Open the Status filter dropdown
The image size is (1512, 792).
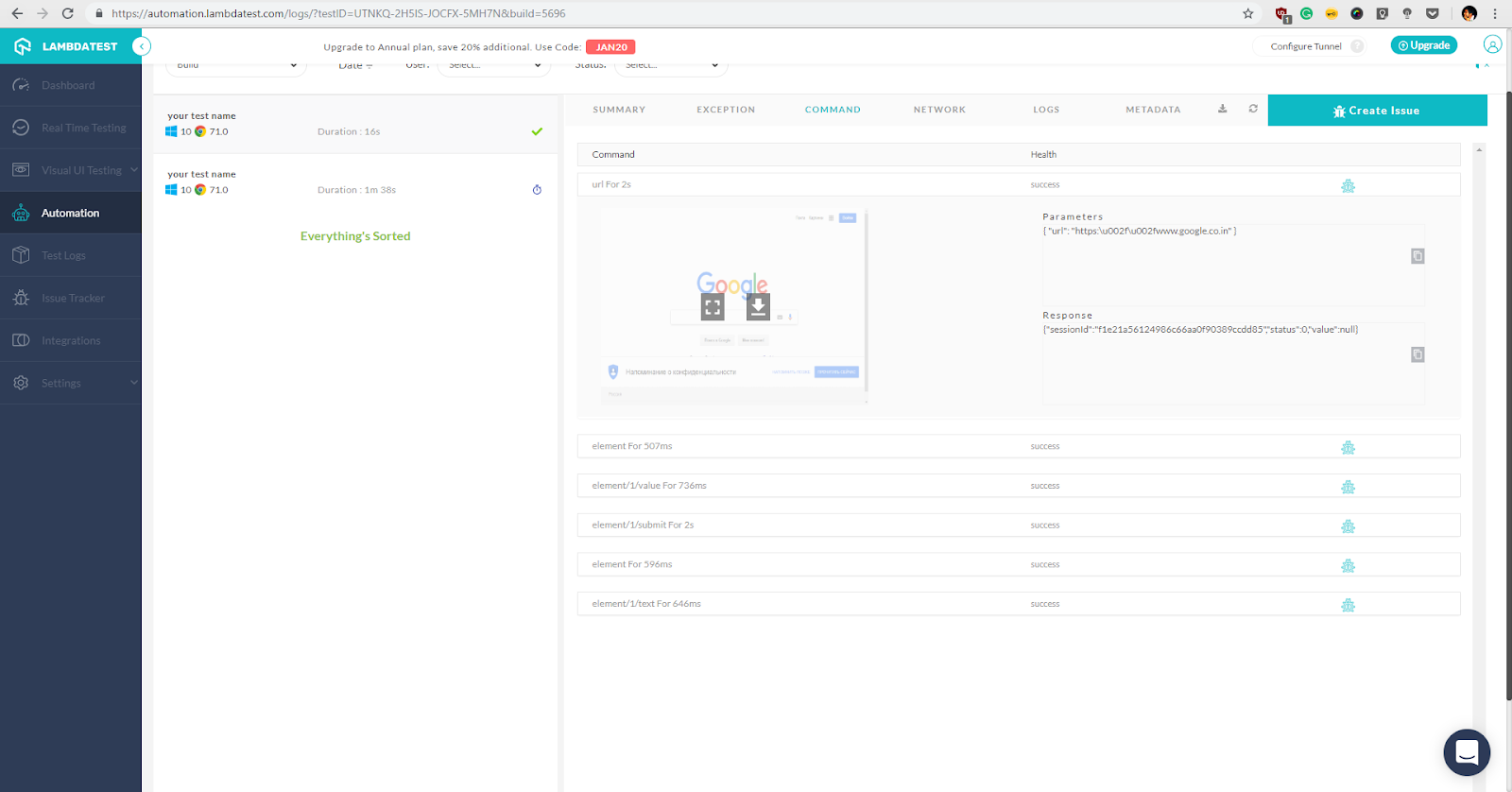point(671,65)
